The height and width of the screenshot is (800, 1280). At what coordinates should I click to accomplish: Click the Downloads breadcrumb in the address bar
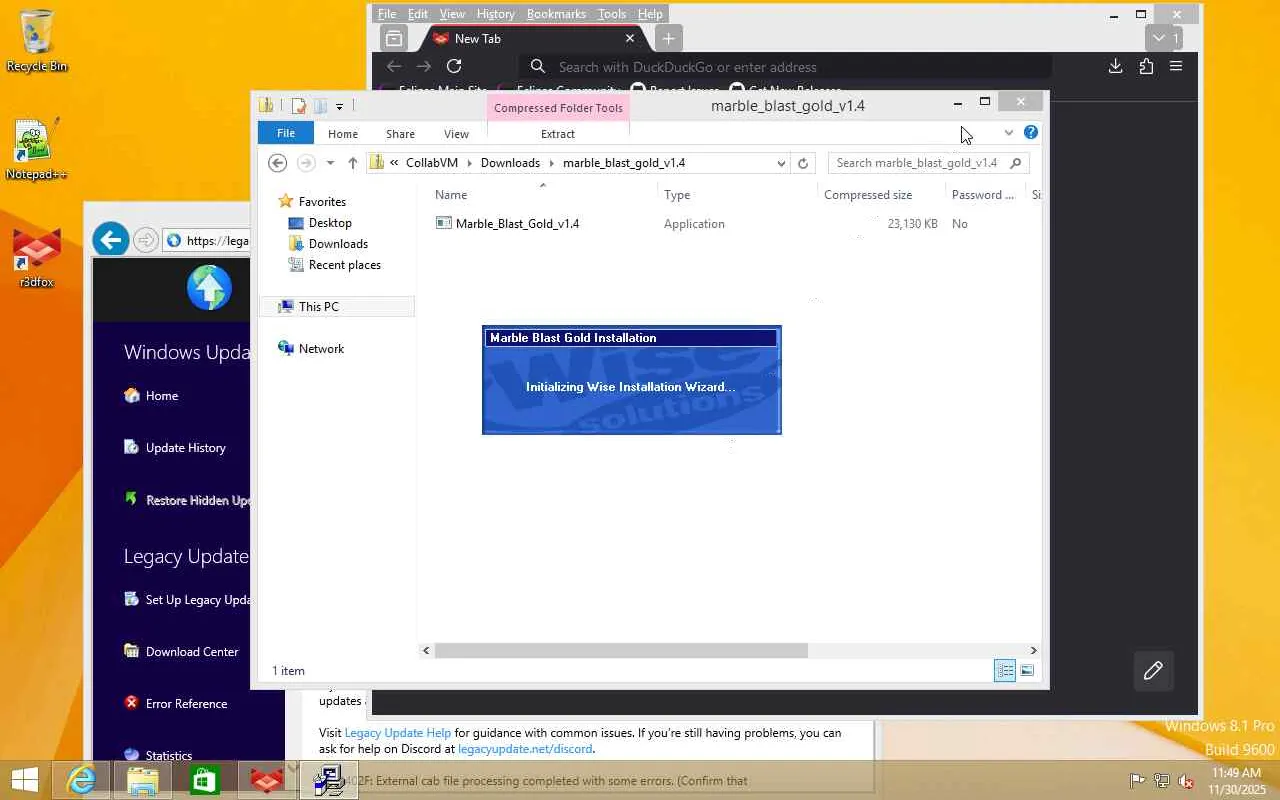click(510, 163)
